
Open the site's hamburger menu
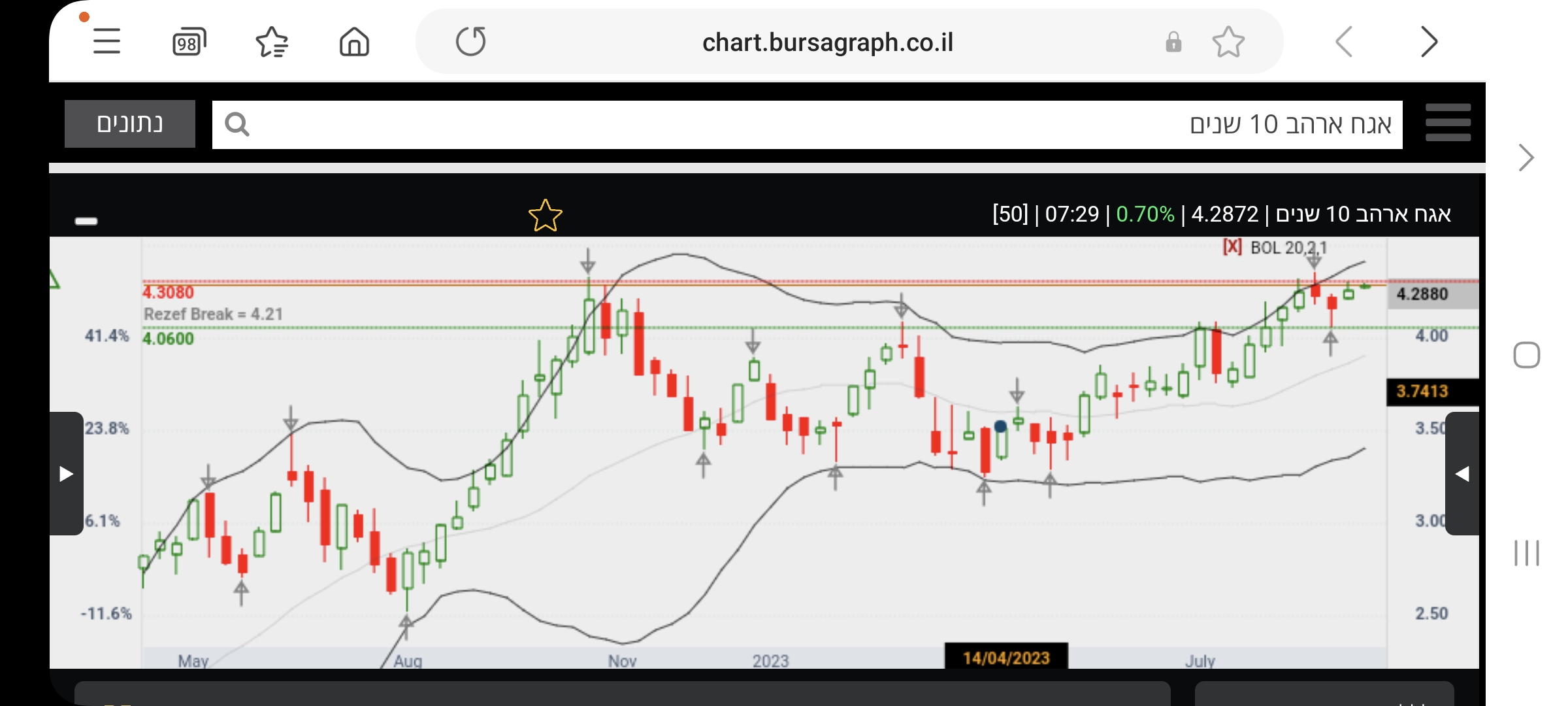click(x=1448, y=123)
